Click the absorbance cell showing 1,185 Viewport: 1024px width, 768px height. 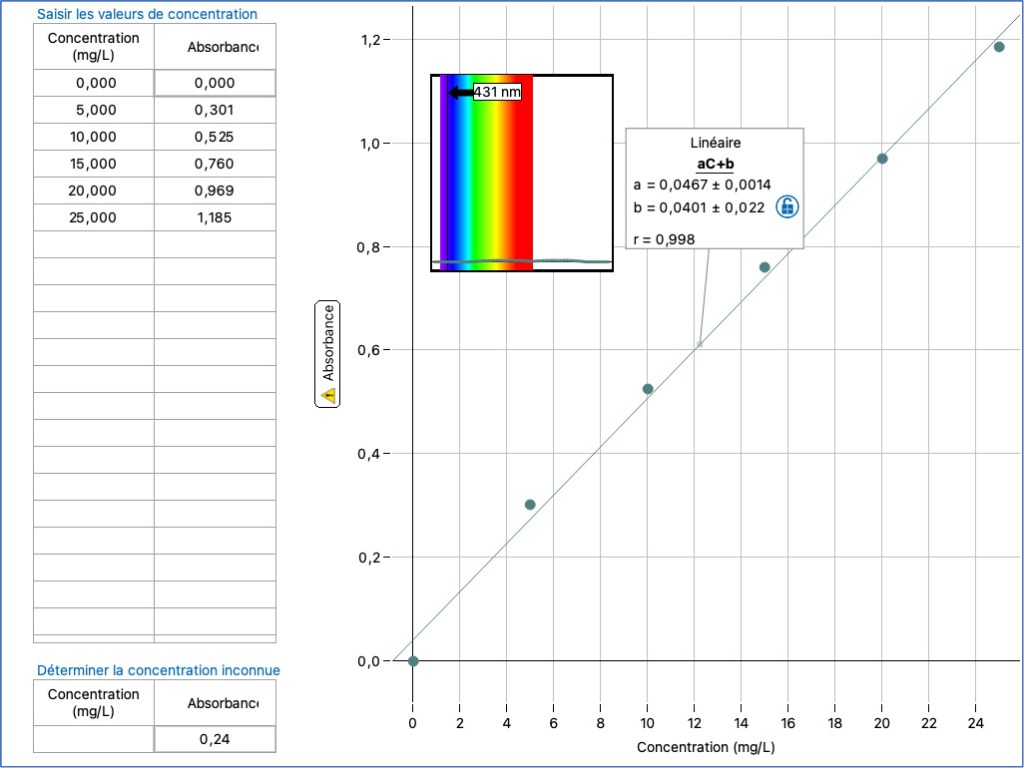(214, 217)
